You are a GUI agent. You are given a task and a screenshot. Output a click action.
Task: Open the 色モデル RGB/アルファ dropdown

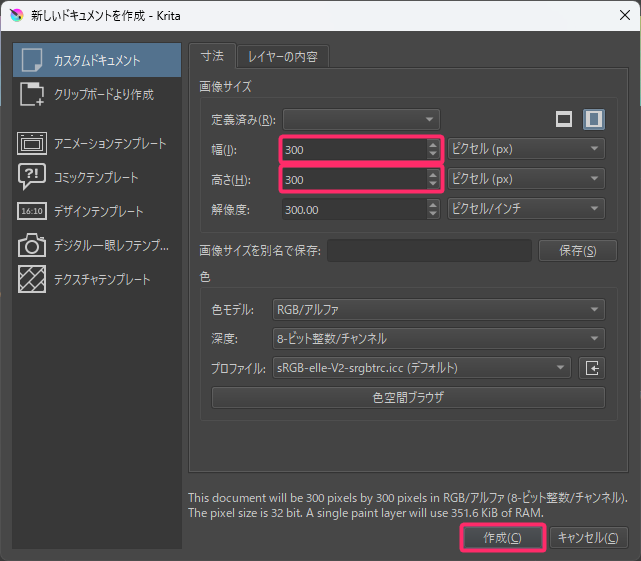439,310
